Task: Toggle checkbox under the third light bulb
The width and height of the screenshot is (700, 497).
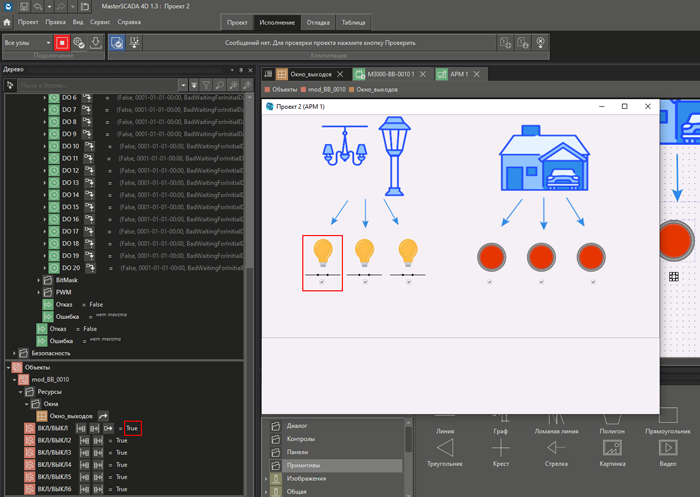Action: point(408,282)
